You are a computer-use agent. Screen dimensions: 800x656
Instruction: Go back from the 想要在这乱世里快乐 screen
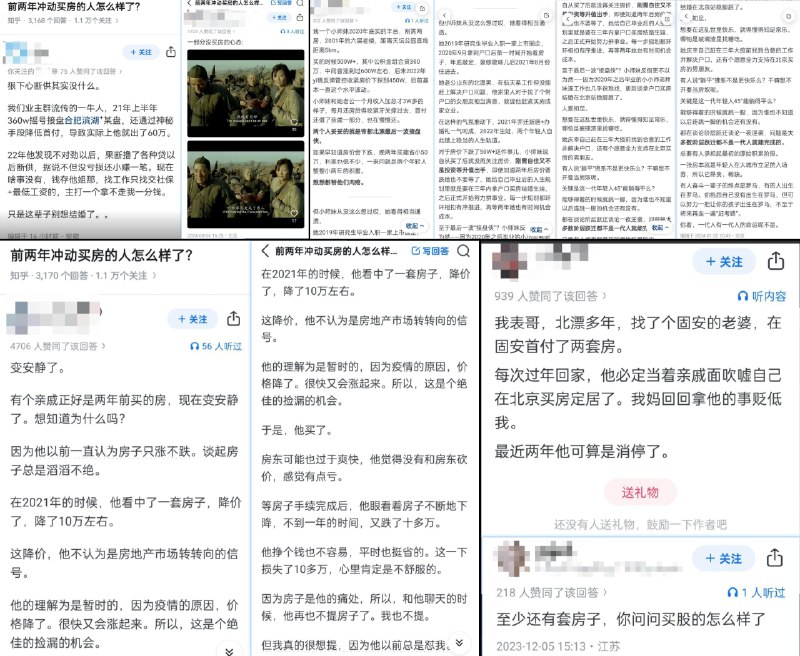pyautogui.click(x=687, y=16)
